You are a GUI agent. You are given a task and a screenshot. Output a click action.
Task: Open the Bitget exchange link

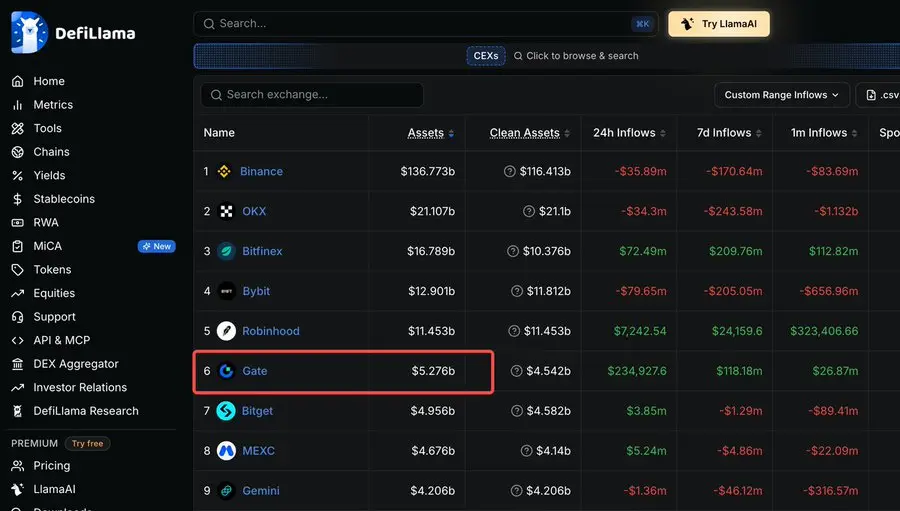(258, 411)
